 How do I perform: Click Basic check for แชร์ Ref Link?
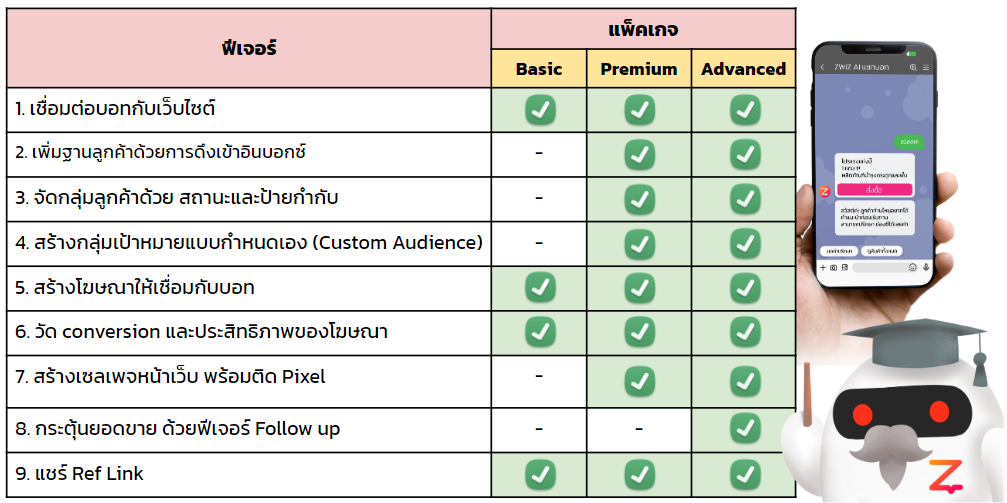tap(540, 475)
